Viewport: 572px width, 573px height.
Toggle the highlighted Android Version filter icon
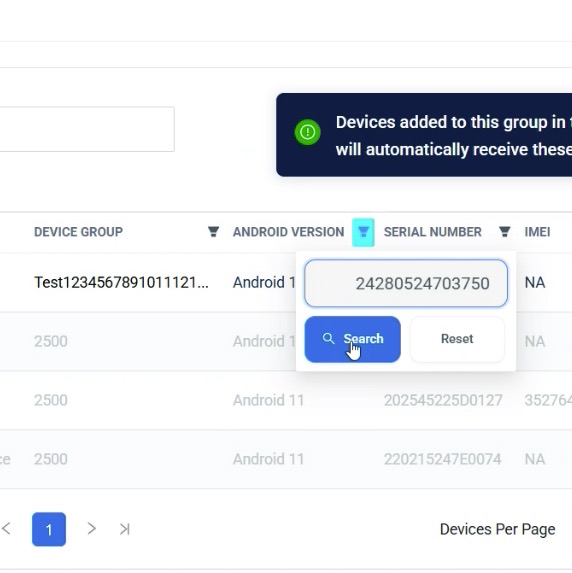pos(363,232)
